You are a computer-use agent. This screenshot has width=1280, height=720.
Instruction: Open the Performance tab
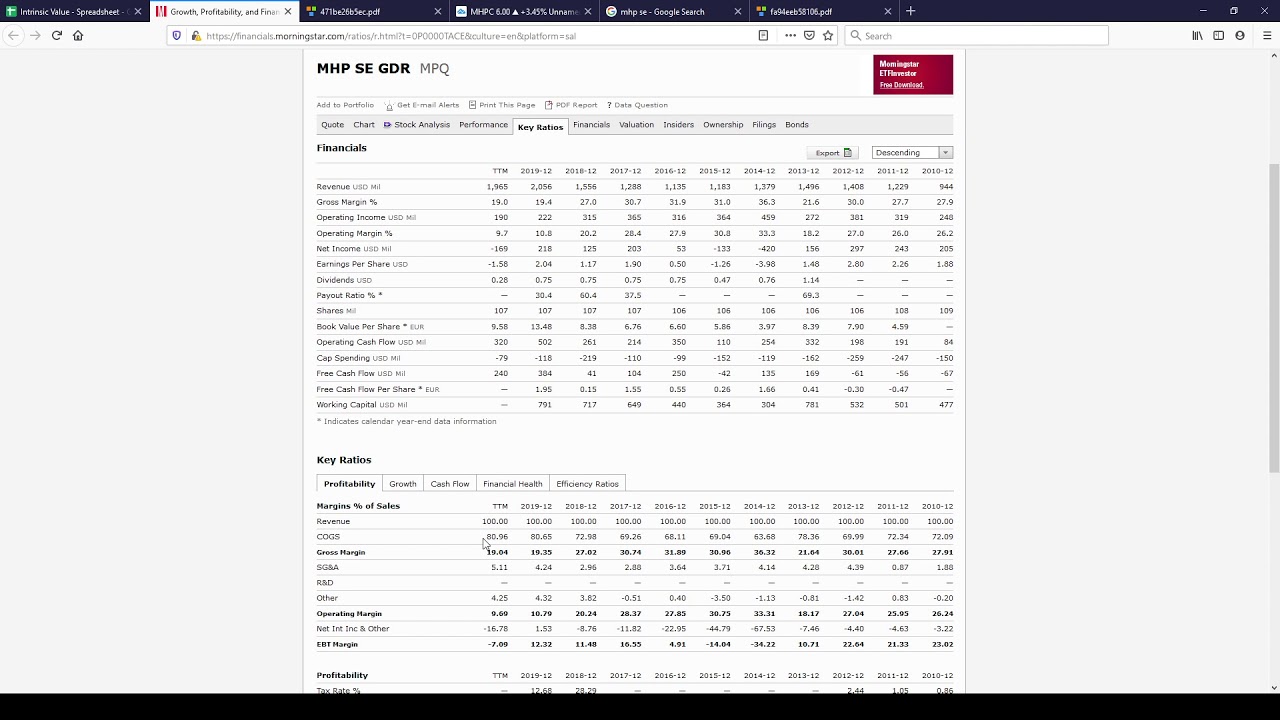coord(483,125)
